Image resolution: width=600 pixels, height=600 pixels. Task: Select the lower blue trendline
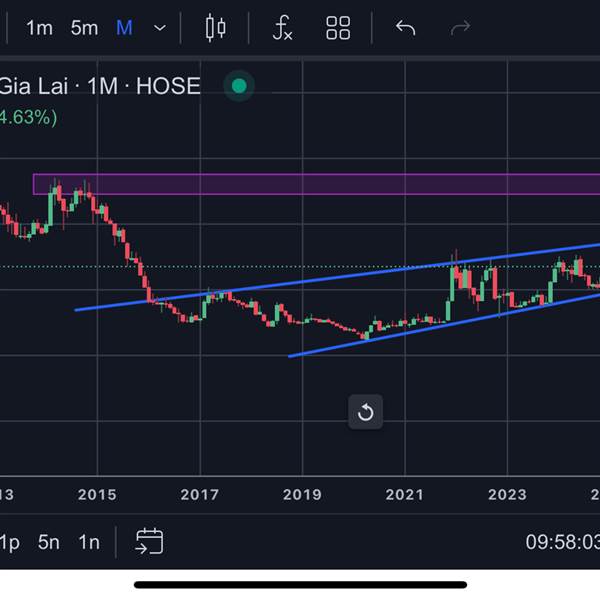coord(444,325)
